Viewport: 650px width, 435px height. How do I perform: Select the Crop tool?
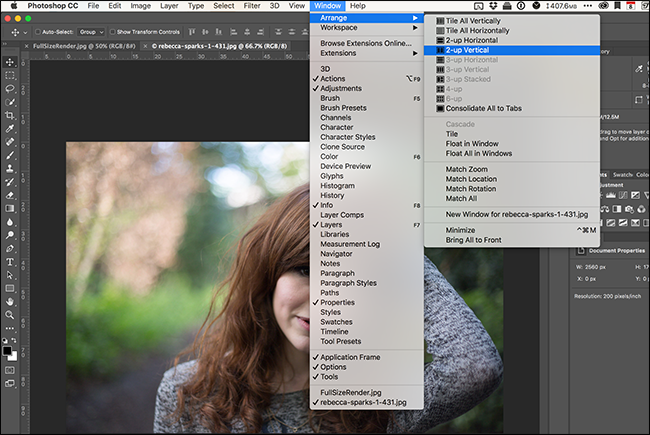click(10, 116)
